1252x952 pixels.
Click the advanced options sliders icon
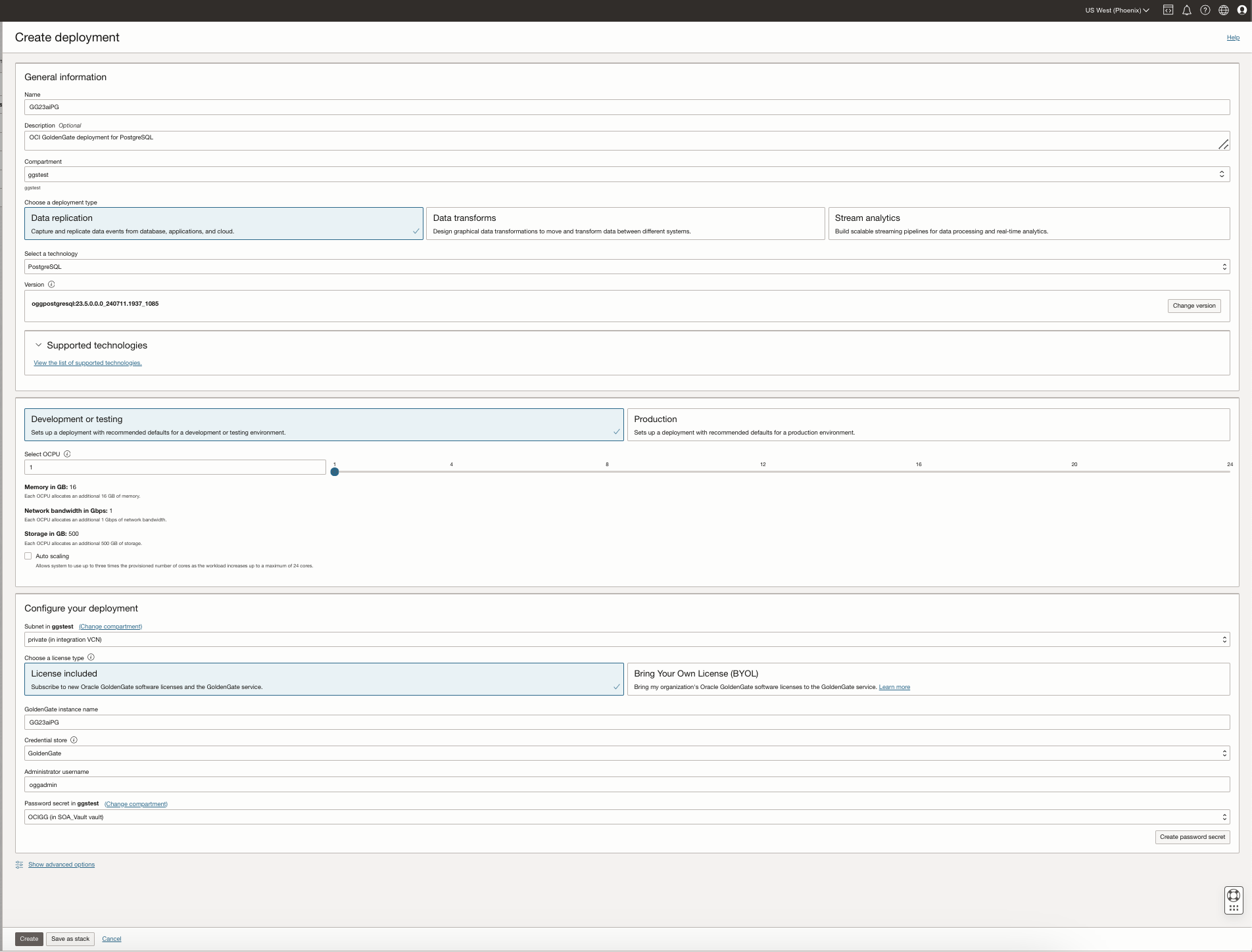tap(19, 865)
